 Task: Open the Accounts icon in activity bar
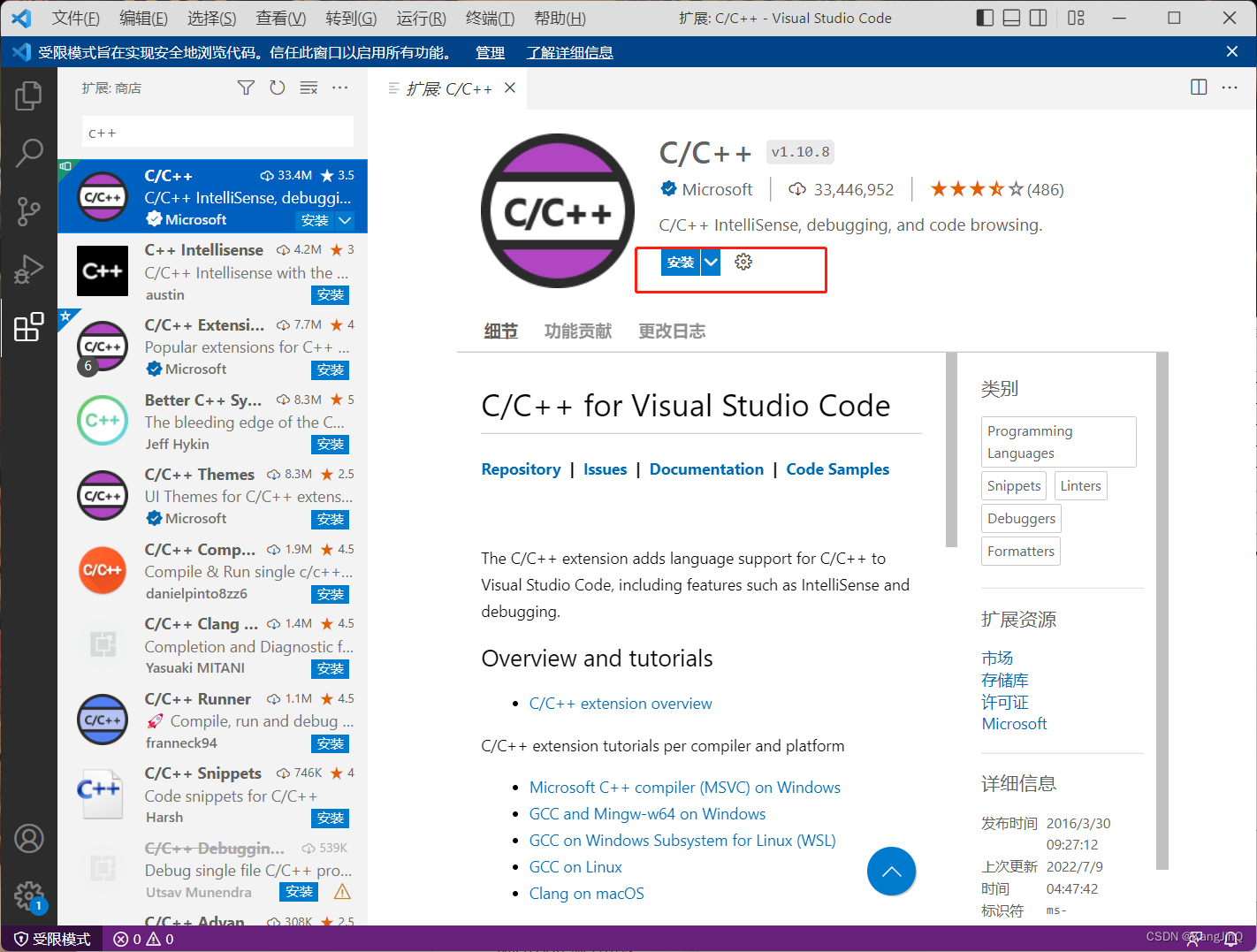coord(28,838)
